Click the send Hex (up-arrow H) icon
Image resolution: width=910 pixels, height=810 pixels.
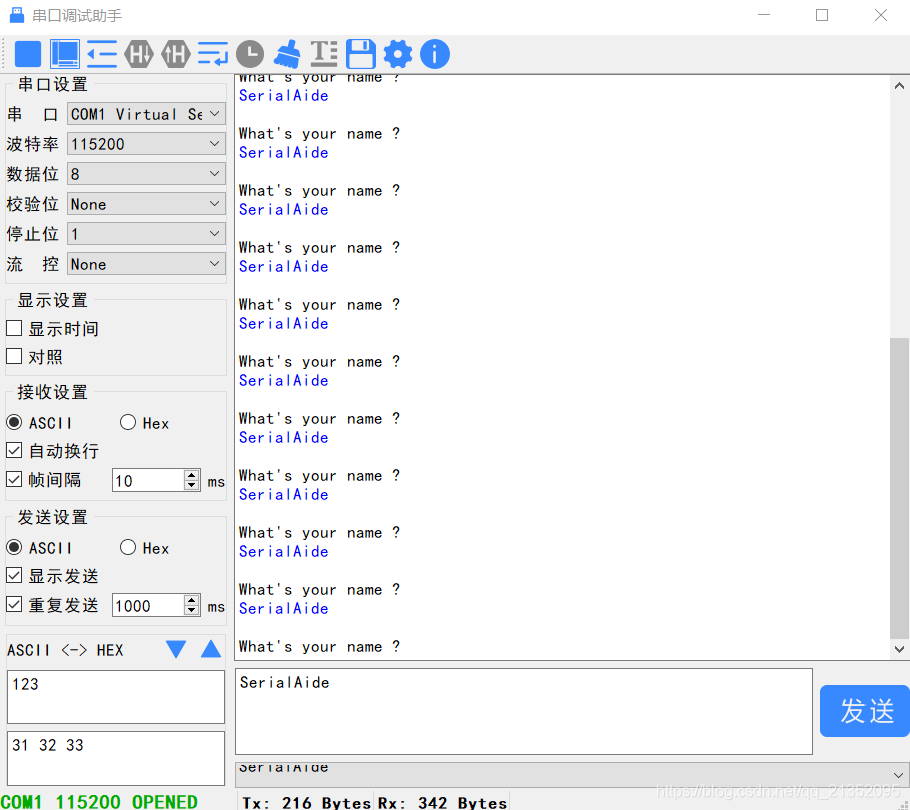click(176, 55)
